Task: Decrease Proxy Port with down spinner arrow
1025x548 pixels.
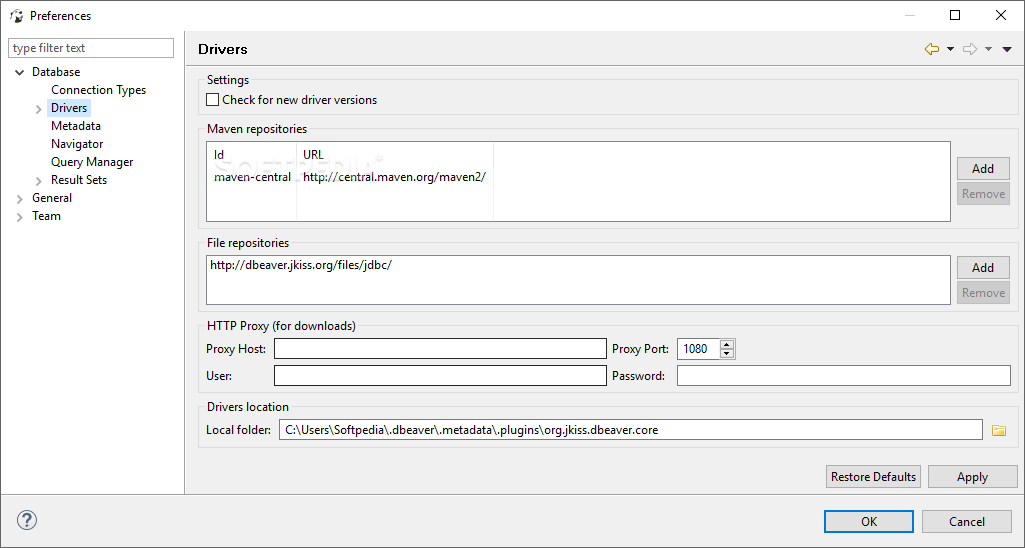Action: 727,354
